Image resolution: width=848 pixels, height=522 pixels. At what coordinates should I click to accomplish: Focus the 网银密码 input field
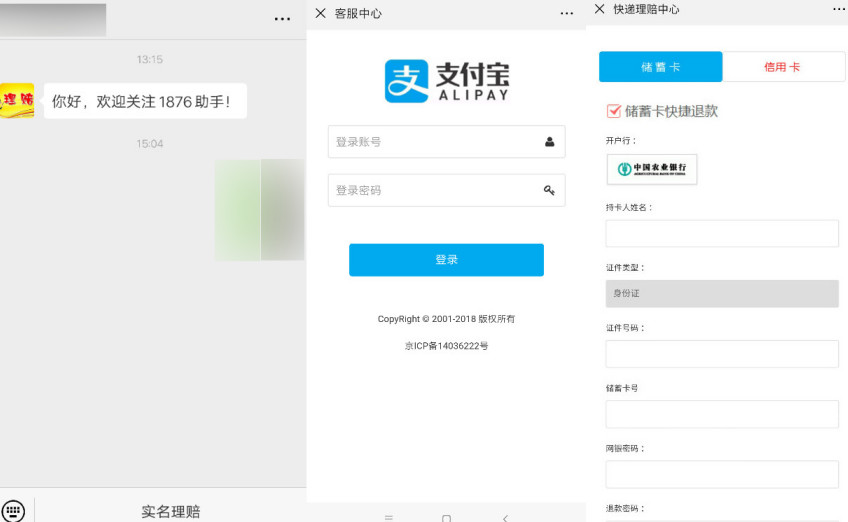pos(722,474)
